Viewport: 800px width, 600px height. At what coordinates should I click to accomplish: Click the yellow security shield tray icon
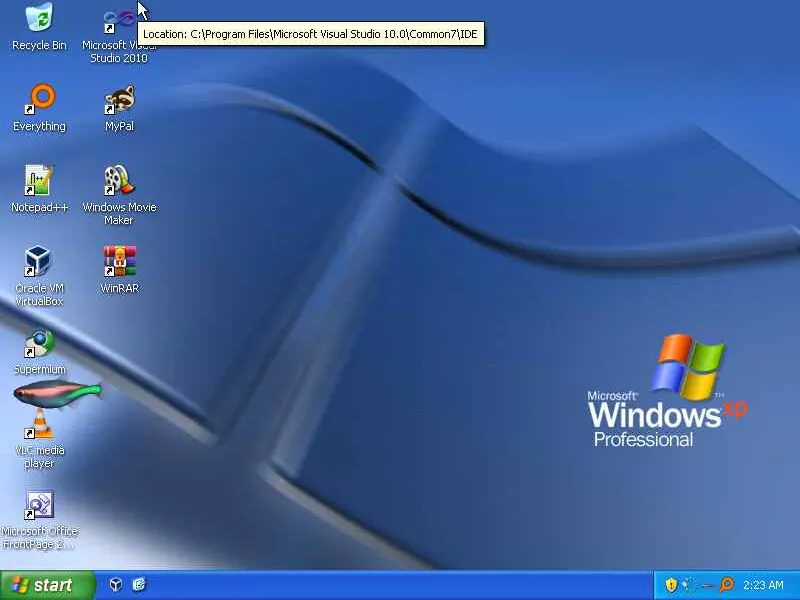[x=671, y=585]
